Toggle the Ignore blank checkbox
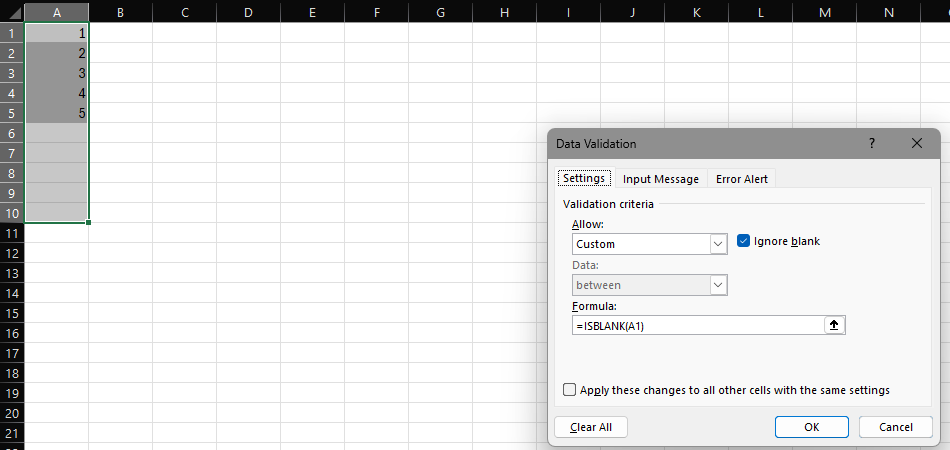The width and height of the screenshot is (950, 450). pyautogui.click(x=743, y=241)
